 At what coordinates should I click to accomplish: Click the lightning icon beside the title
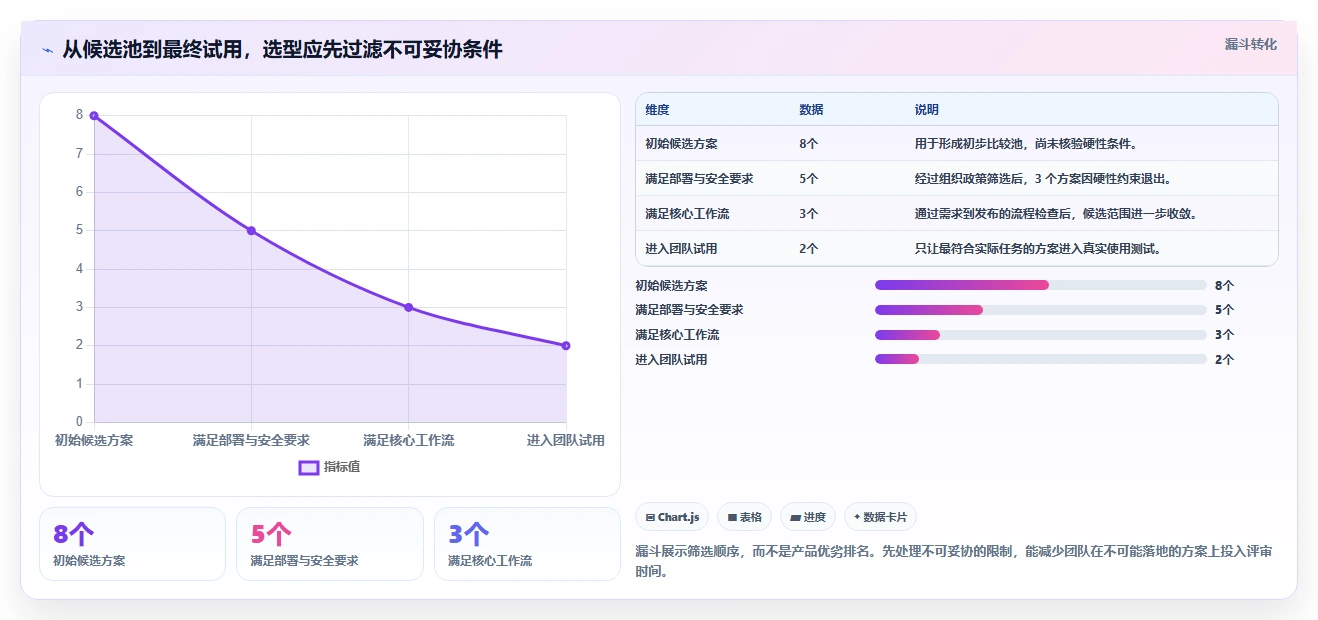click(x=47, y=49)
